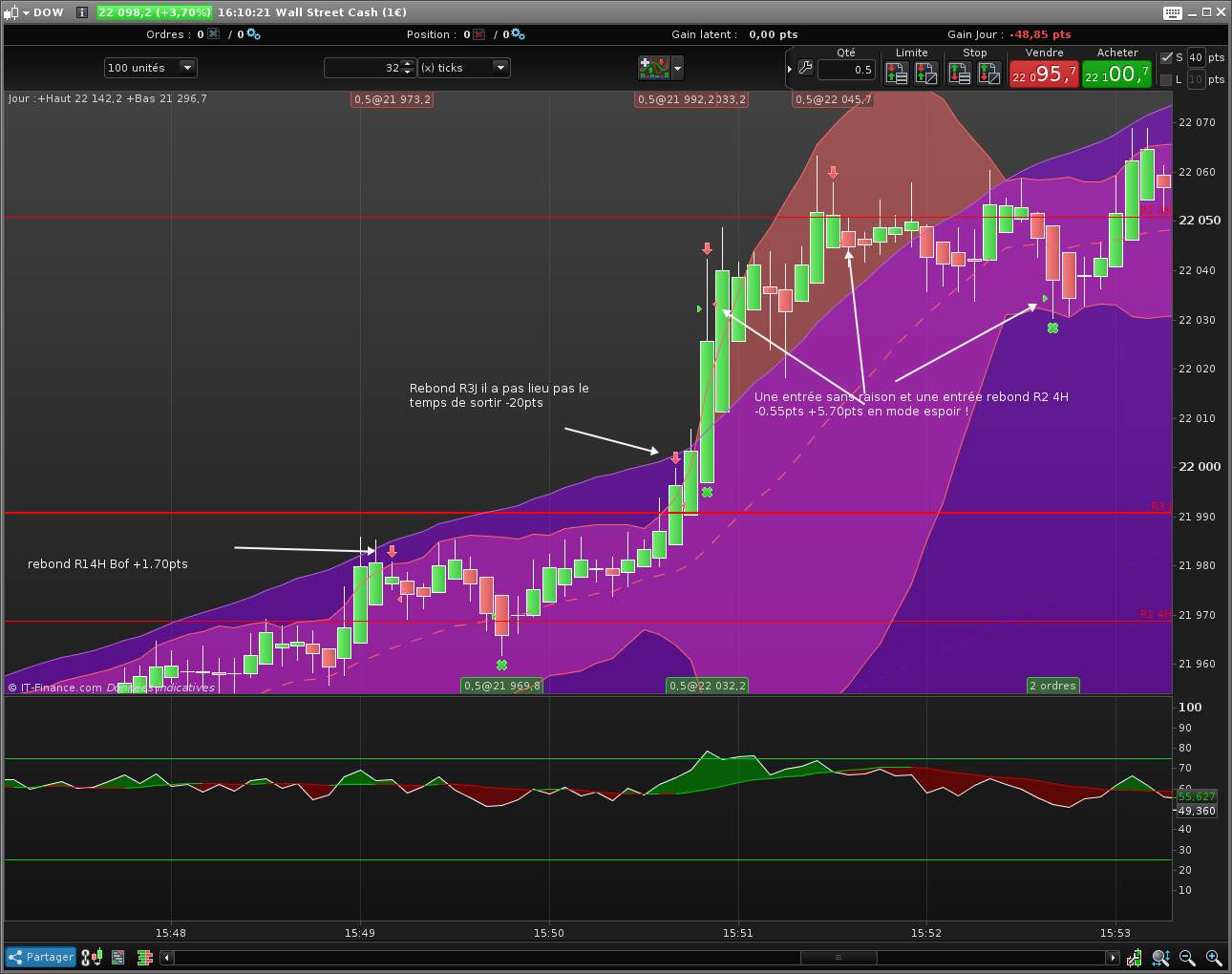Click the annotation text 'rebond R14H Bof +1.70pts'
The height and width of the screenshot is (974, 1232).
click(x=108, y=564)
